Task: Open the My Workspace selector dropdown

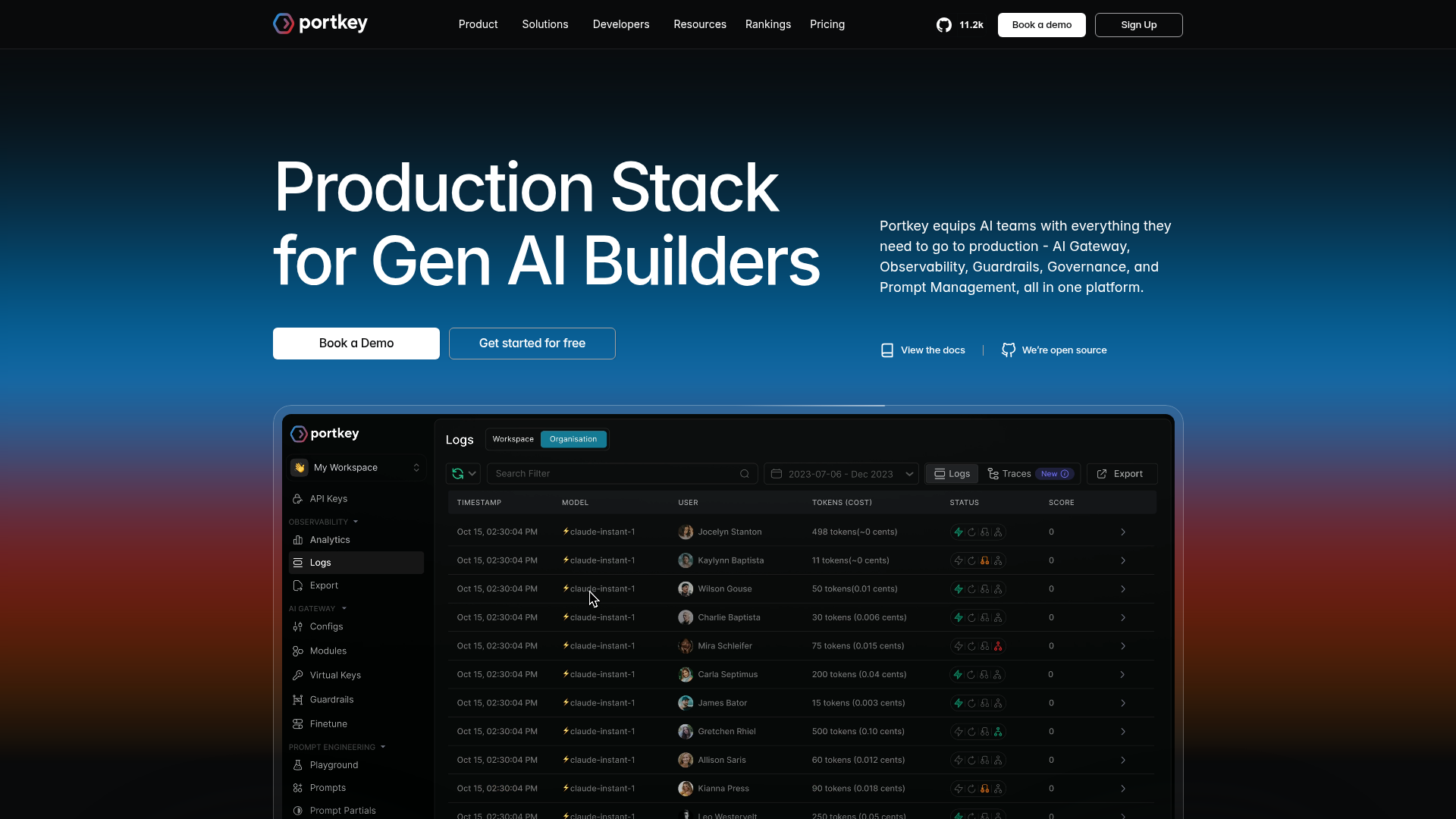Action: [x=356, y=468]
